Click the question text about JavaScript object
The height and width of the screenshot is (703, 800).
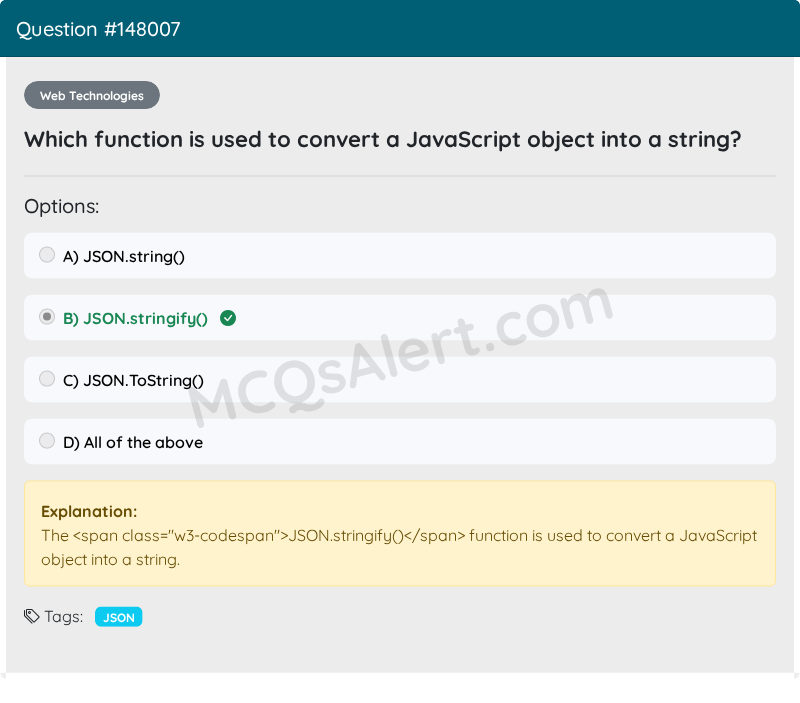(383, 140)
